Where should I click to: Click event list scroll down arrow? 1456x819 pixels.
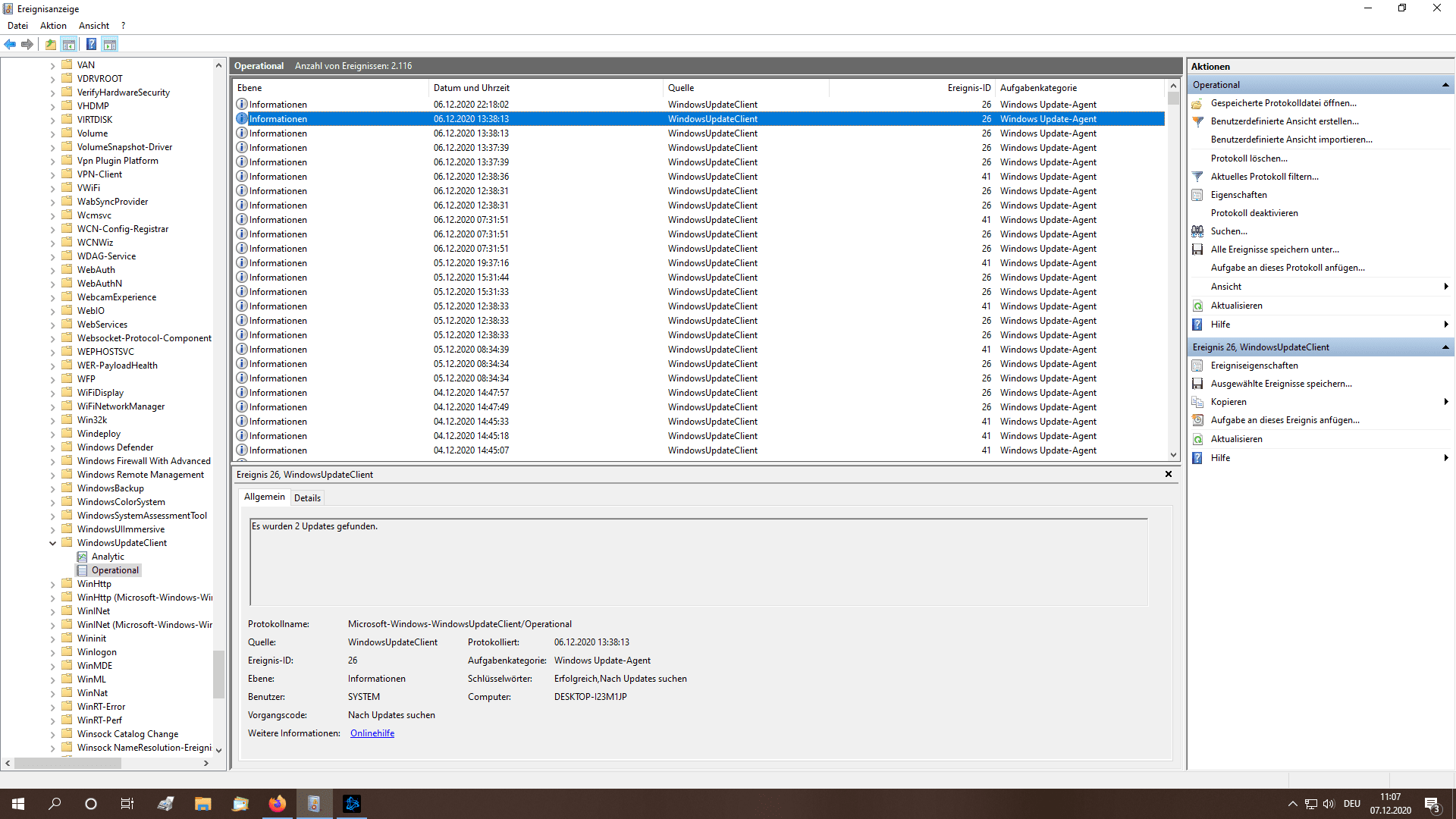1173,455
